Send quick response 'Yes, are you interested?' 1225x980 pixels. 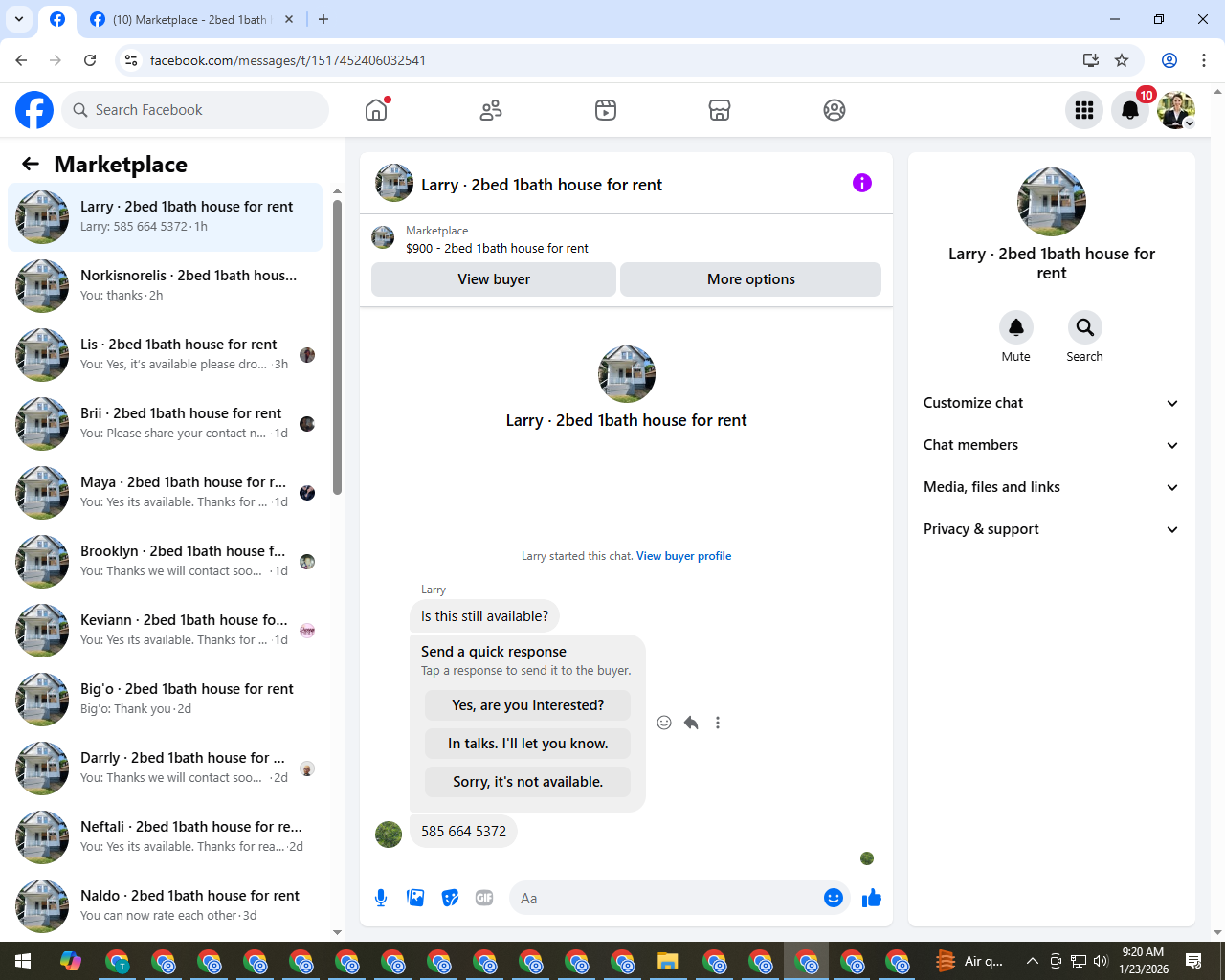click(528, 705)
